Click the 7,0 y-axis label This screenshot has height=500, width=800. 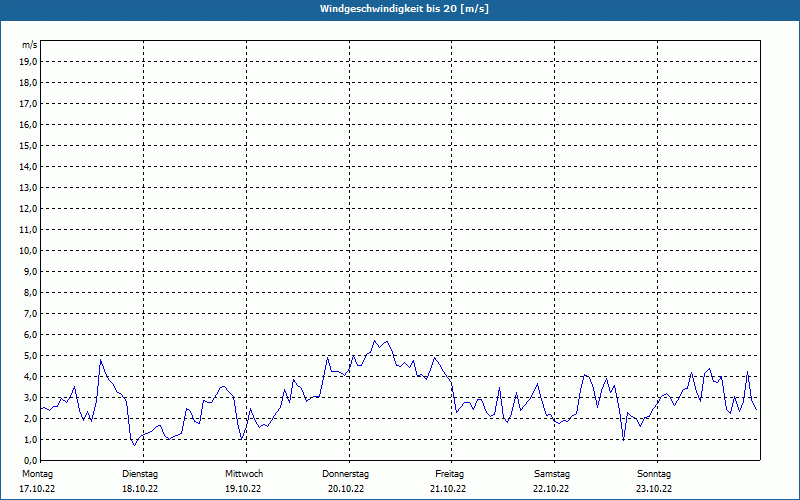30,313
